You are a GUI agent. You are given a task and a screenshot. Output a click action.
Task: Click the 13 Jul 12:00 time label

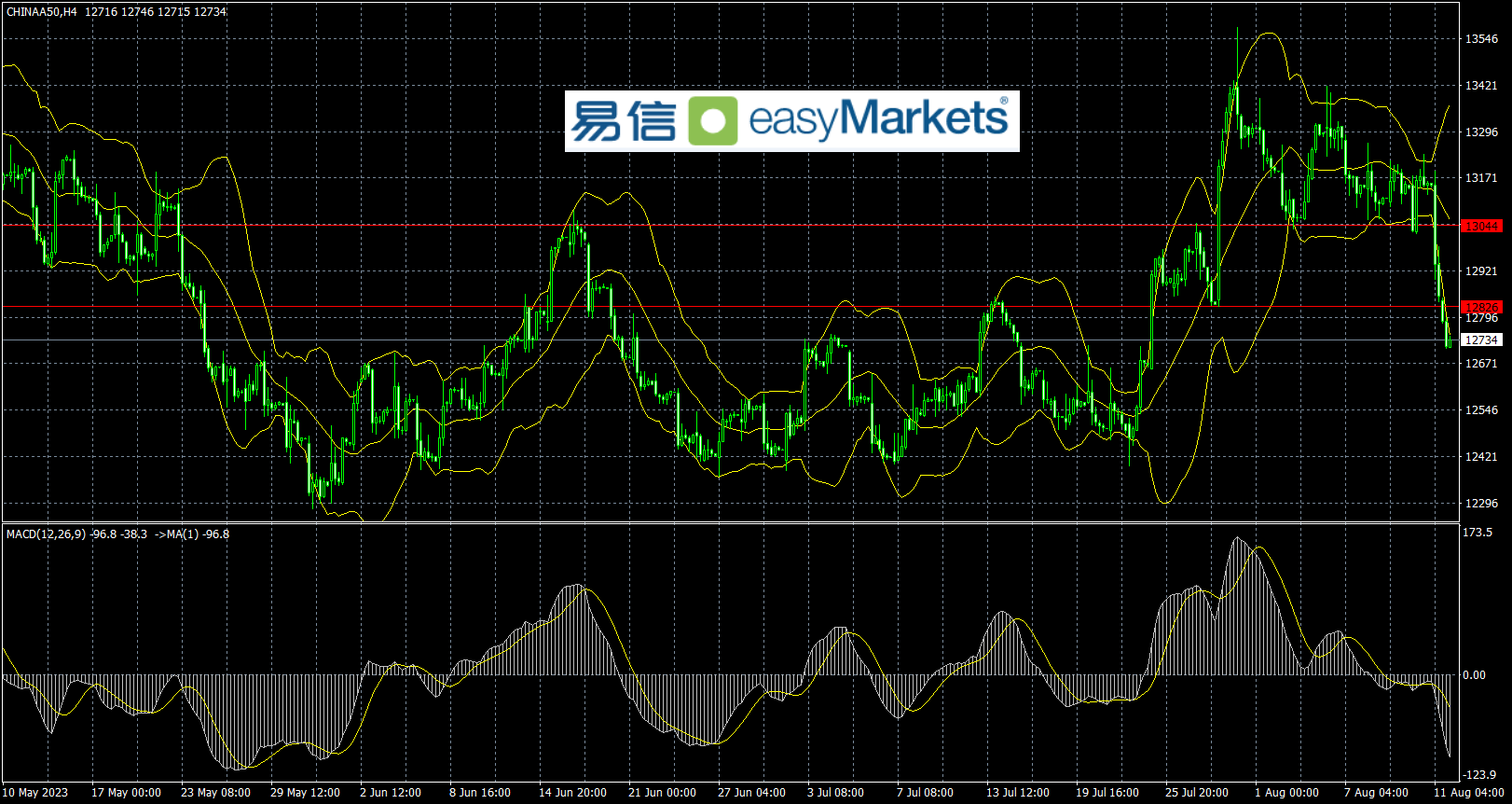pos(1018,793)
